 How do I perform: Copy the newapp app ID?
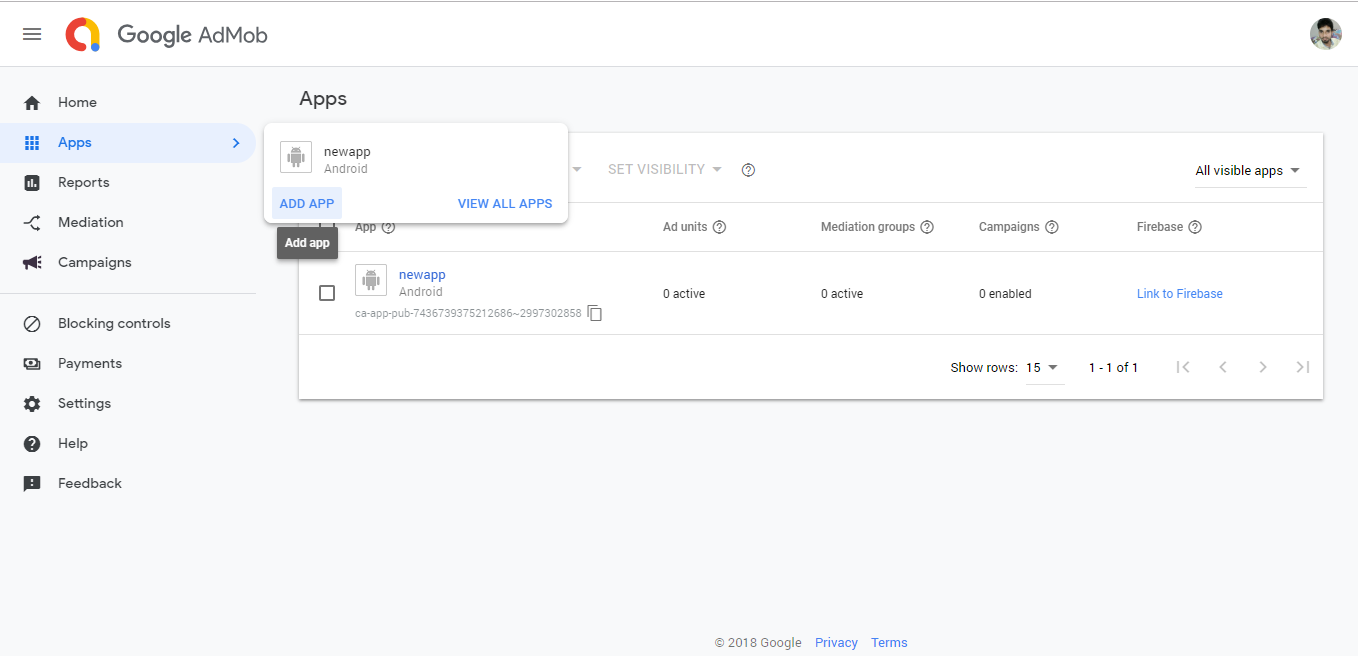(595, 314)
